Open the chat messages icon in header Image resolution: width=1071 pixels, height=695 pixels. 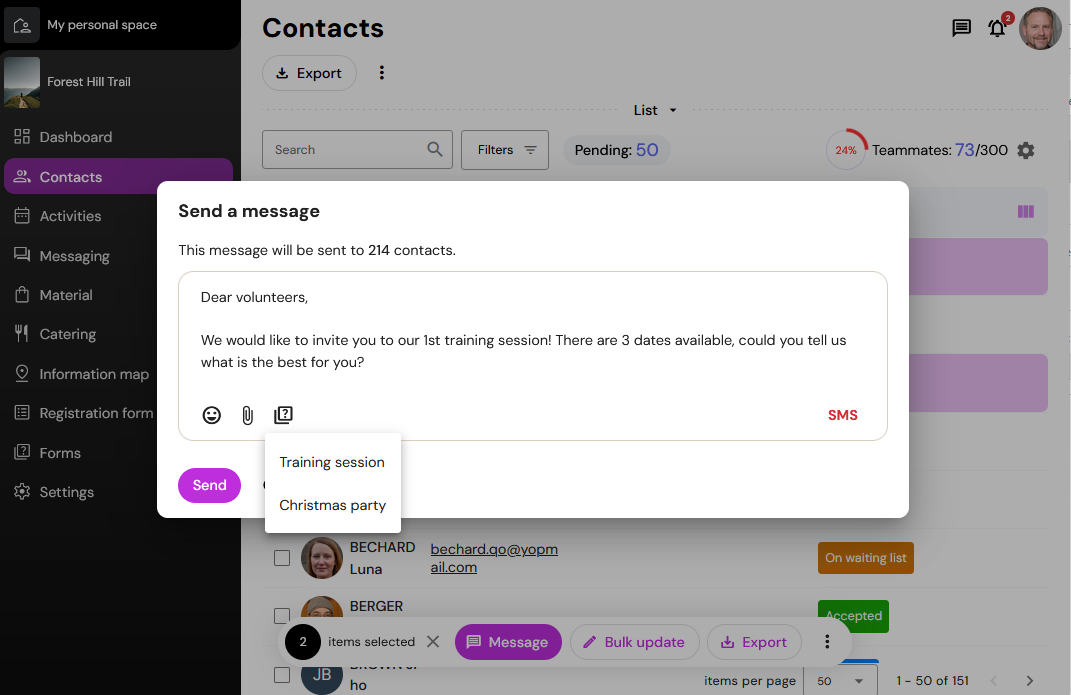point(961,28)
